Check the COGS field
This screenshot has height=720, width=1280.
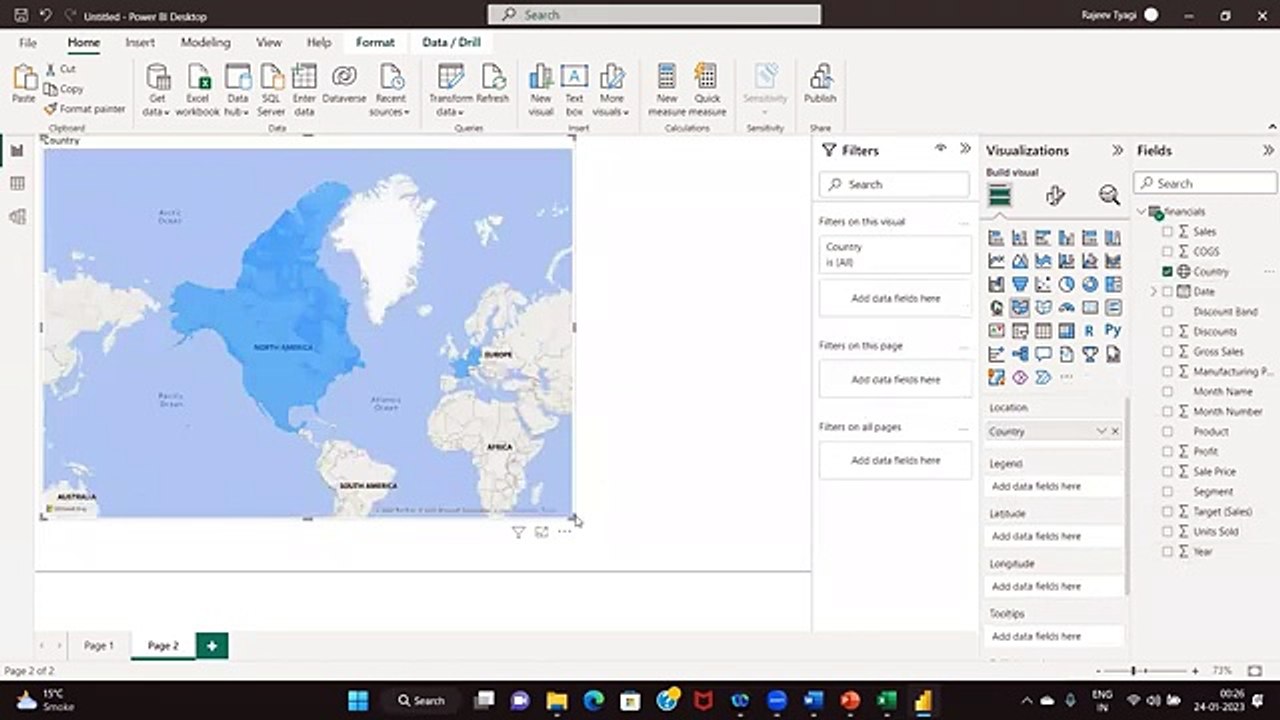point(1167,251)
